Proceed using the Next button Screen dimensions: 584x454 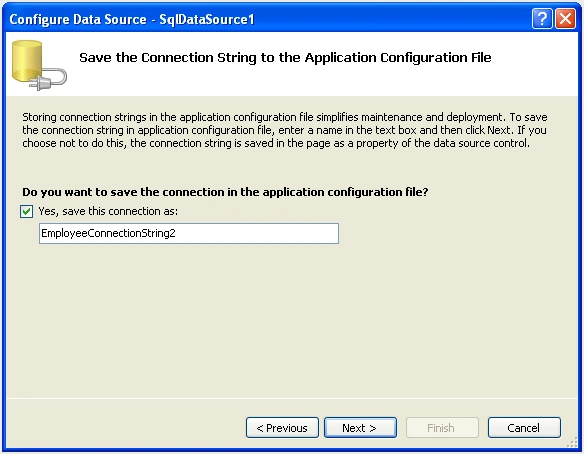pos(360,428)
